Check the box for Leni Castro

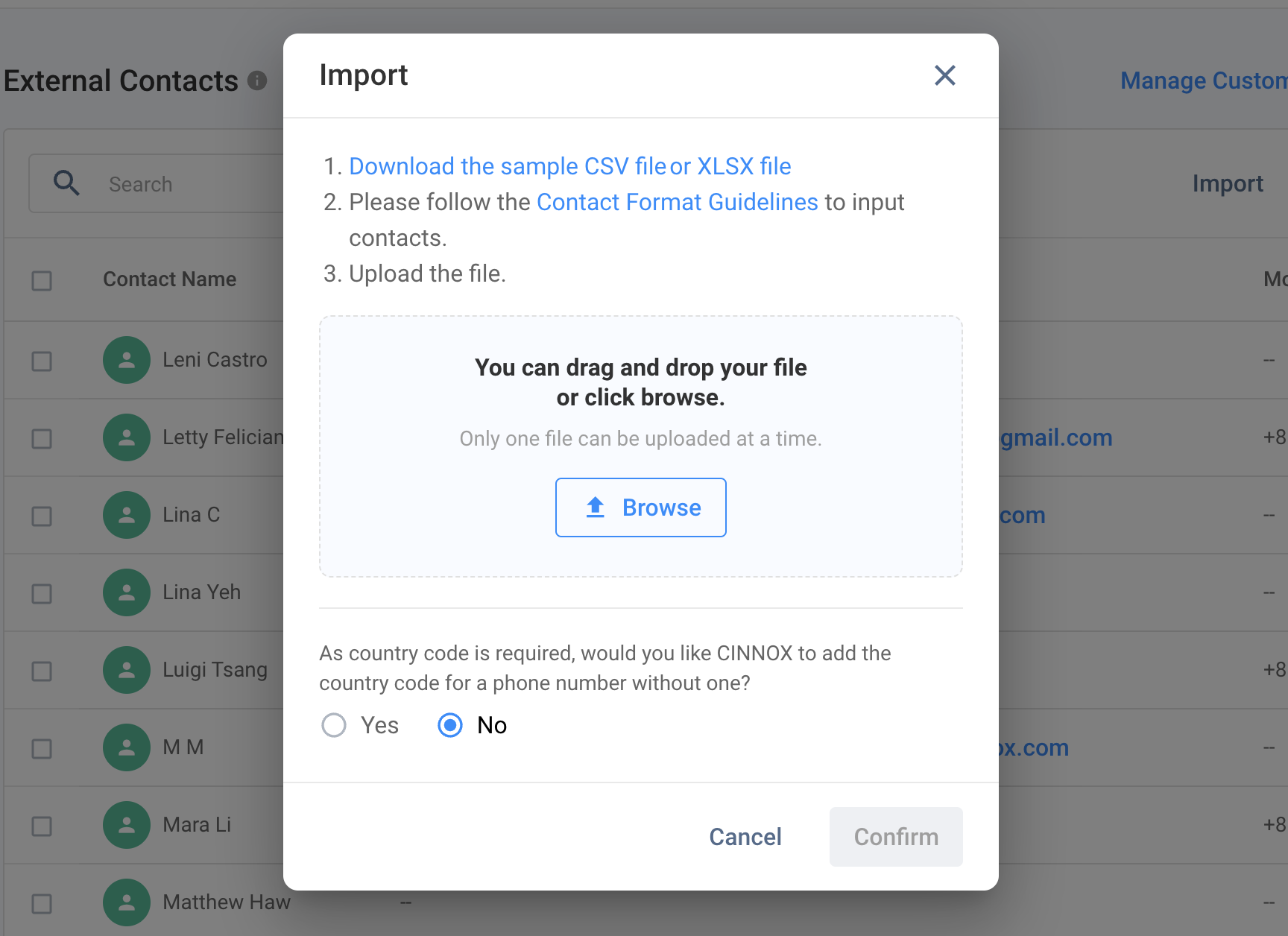[42, 361]
